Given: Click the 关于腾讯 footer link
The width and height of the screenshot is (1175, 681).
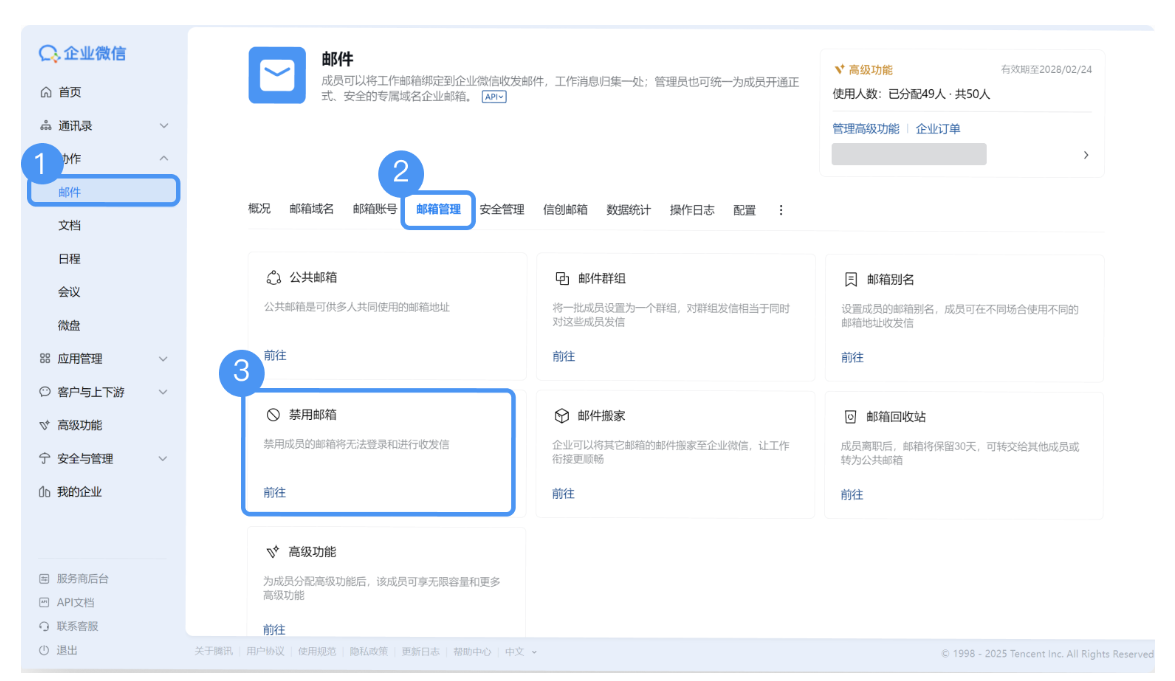Looking at the screenshot, I should pos(214,651).
